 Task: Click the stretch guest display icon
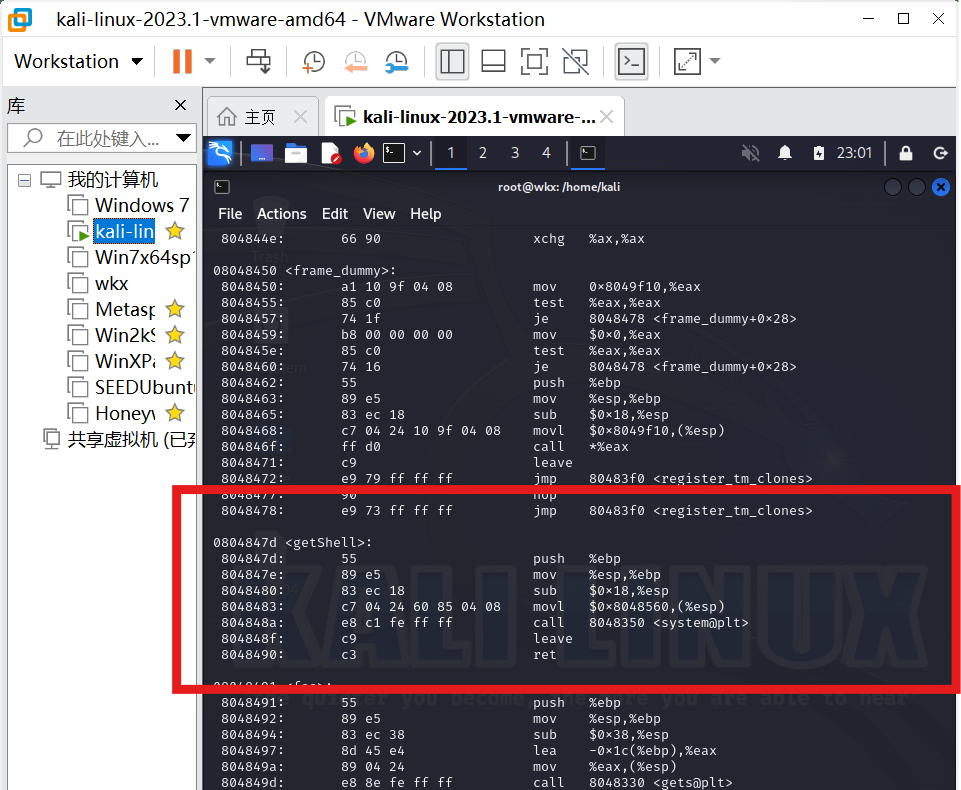(x=687, y=61)
